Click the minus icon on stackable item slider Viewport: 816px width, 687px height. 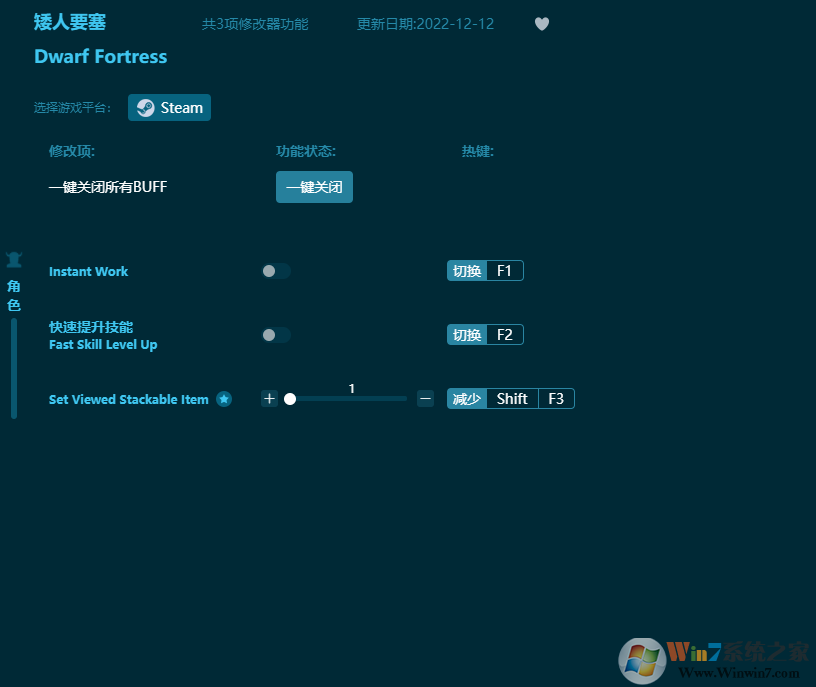click(425, 399)
